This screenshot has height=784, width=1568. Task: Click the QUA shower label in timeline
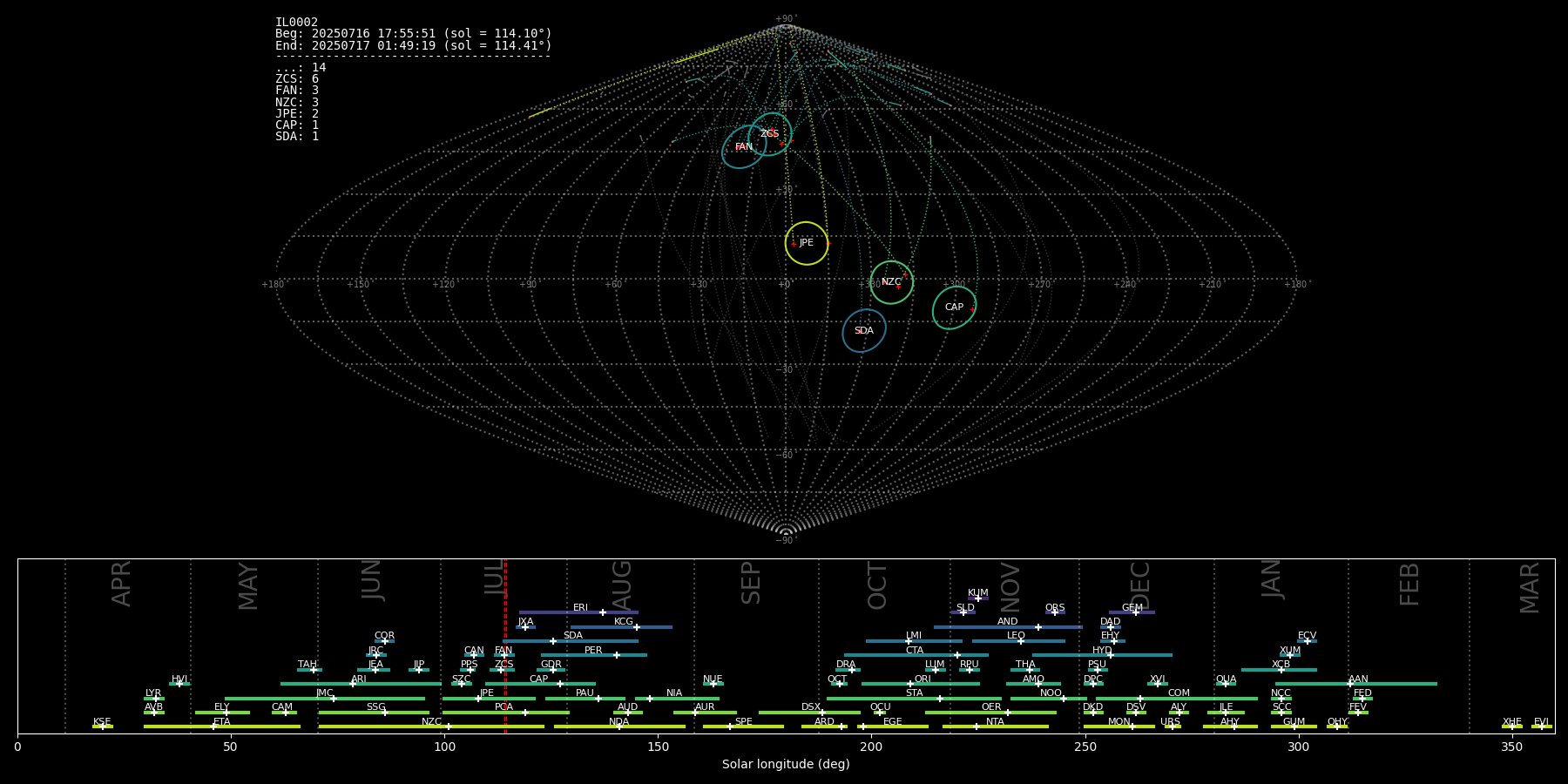click(1226, 679)
